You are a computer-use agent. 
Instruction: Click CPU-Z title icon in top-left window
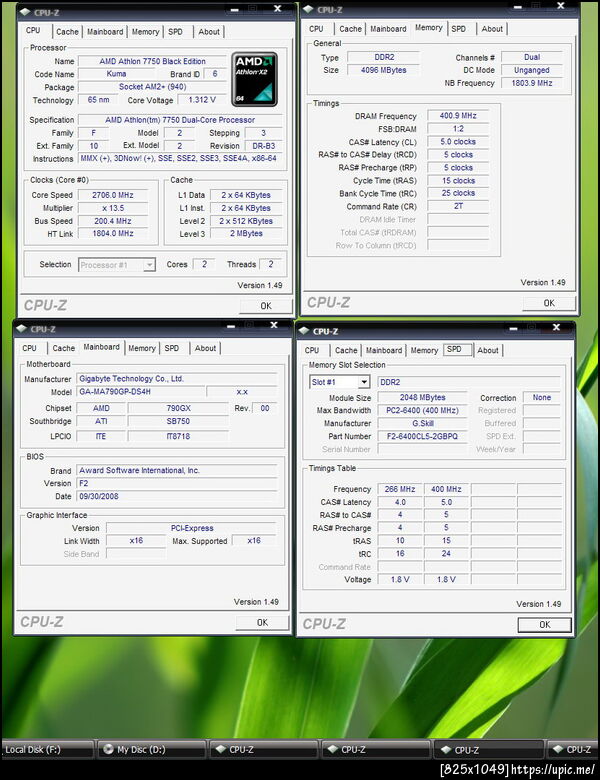point(25,12)
